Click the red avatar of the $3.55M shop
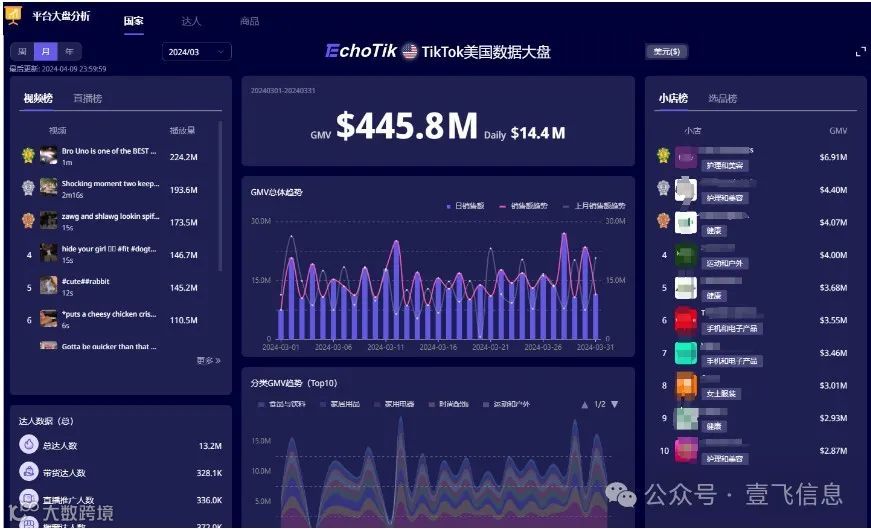Image resolution: width=871 pixels, height=529 pixels. click(685, 320)
